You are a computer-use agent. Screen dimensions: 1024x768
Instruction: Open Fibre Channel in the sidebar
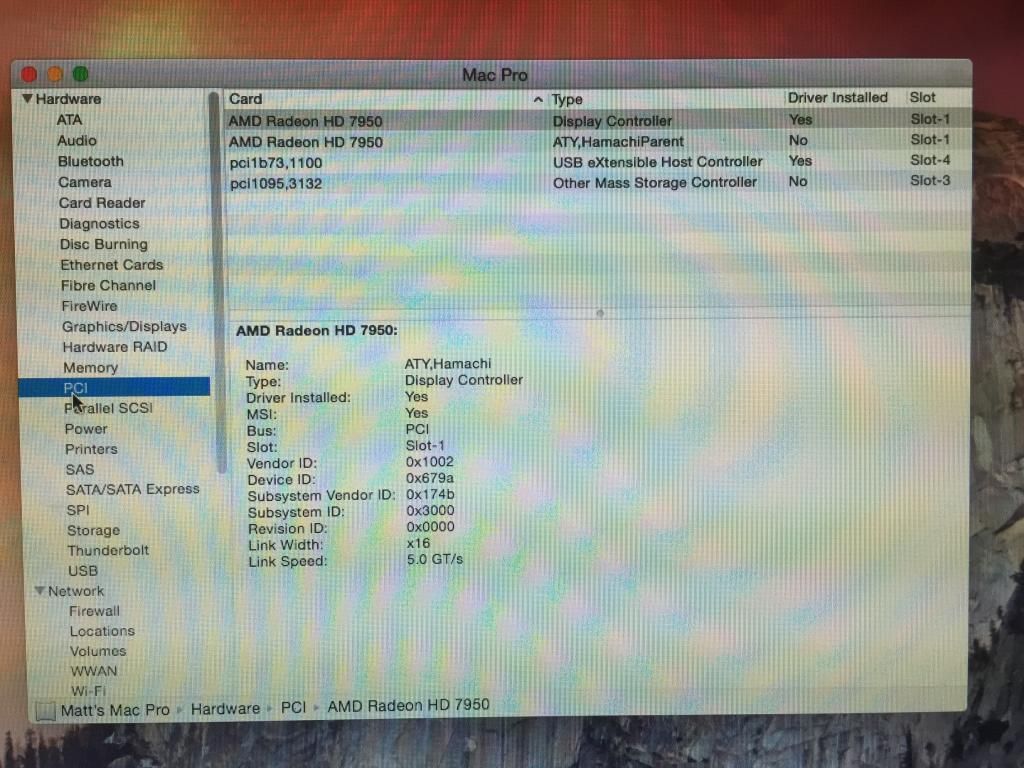pos(108,285)
